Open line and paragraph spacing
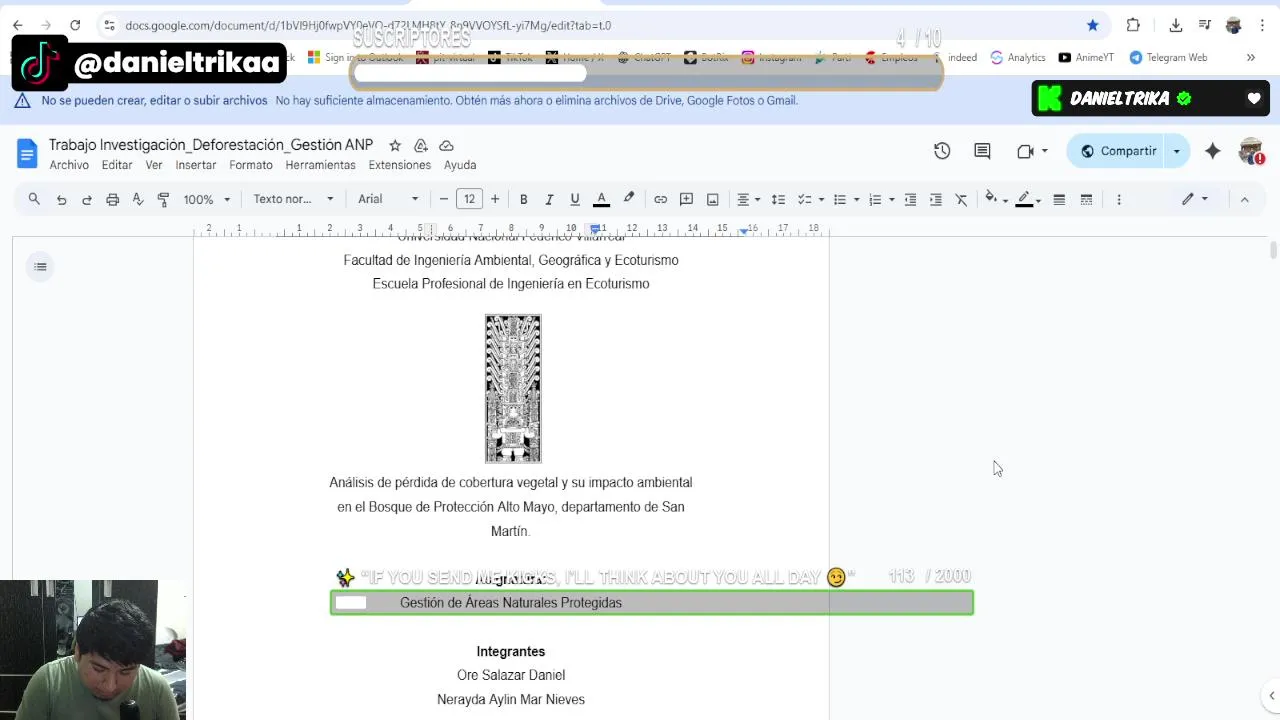The height and width of the screenshot is (720, 1280). tap(778, 199)
